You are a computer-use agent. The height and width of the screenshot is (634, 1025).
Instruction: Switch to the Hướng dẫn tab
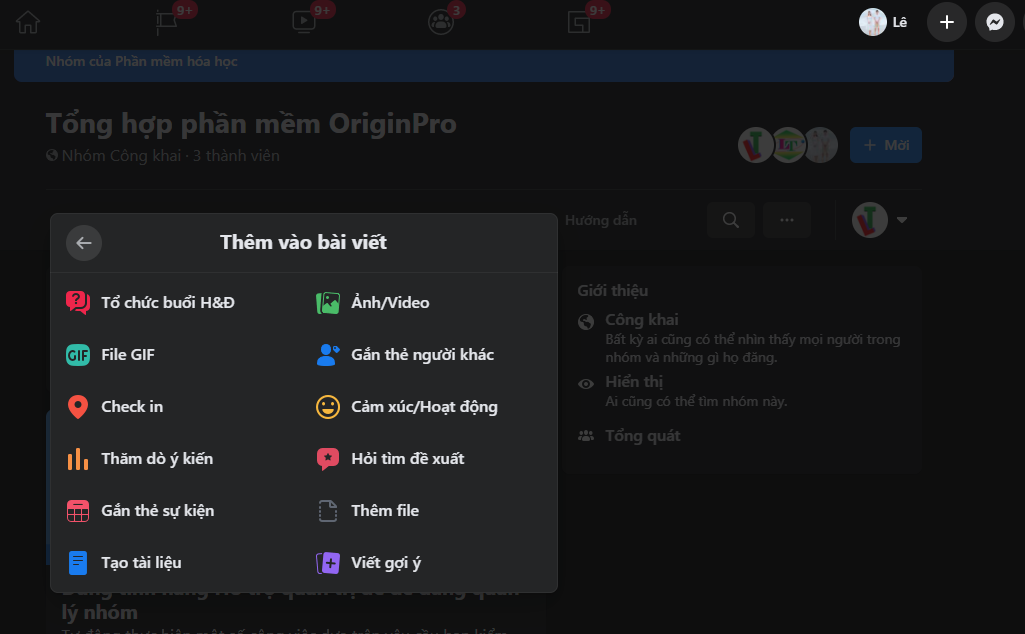[601, 220]
